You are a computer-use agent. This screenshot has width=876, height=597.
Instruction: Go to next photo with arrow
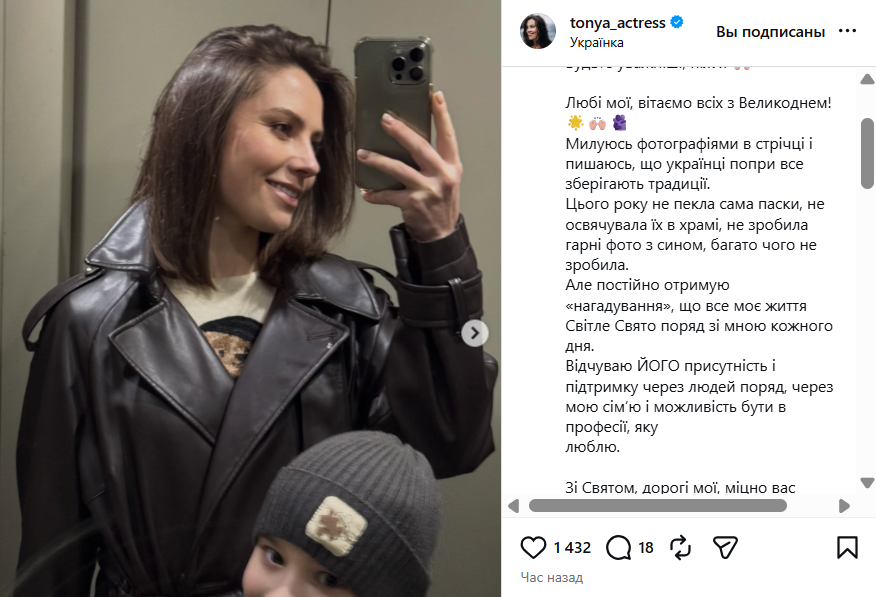(475, 333)
